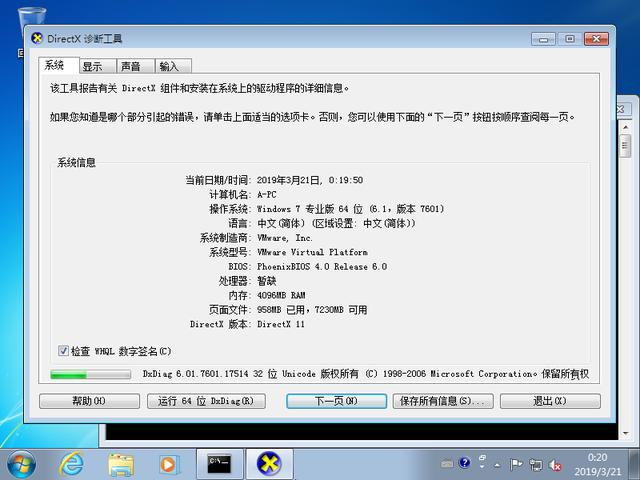Minimize the DirectX 诊断工具 window

(x=543, y=39)
